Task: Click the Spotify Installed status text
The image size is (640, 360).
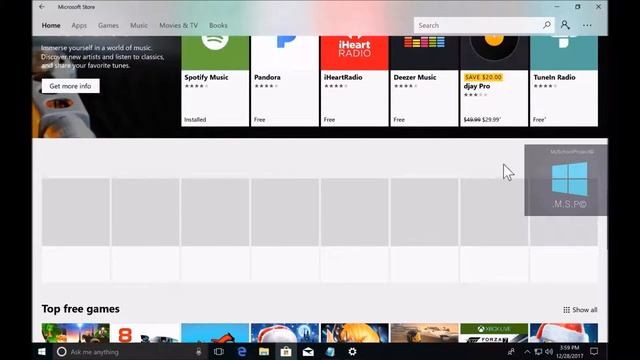Action: [x=195, y=120]
